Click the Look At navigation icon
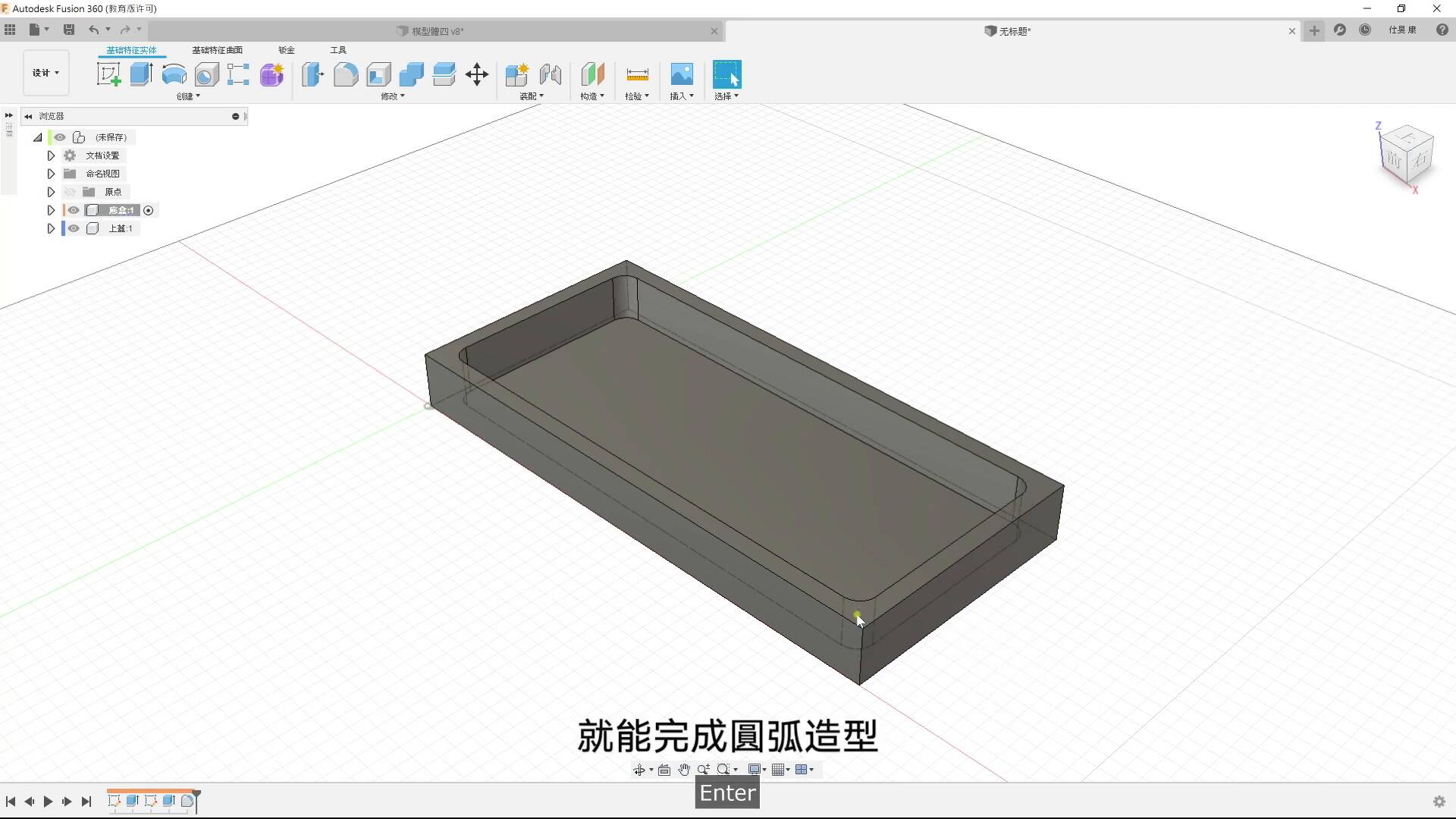 point(664,770)
